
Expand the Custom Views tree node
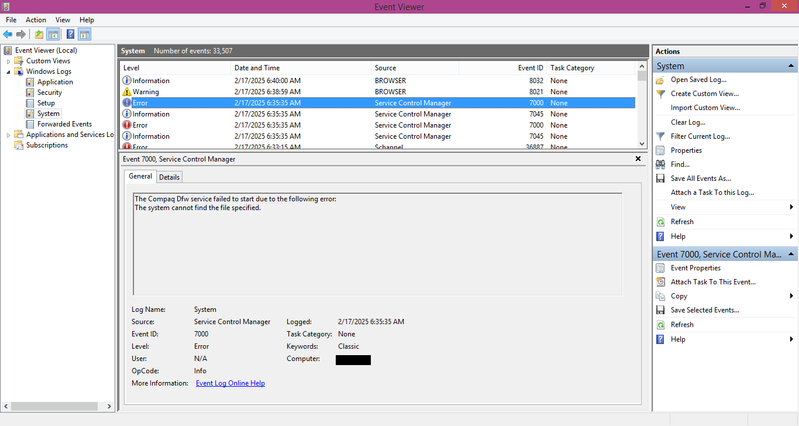coord(8,61)
